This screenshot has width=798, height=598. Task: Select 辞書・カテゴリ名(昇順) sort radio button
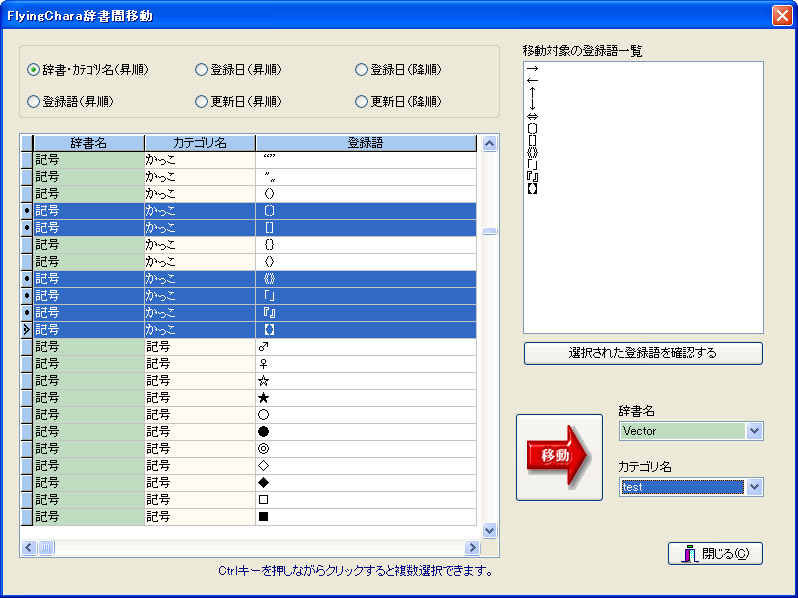88,70
